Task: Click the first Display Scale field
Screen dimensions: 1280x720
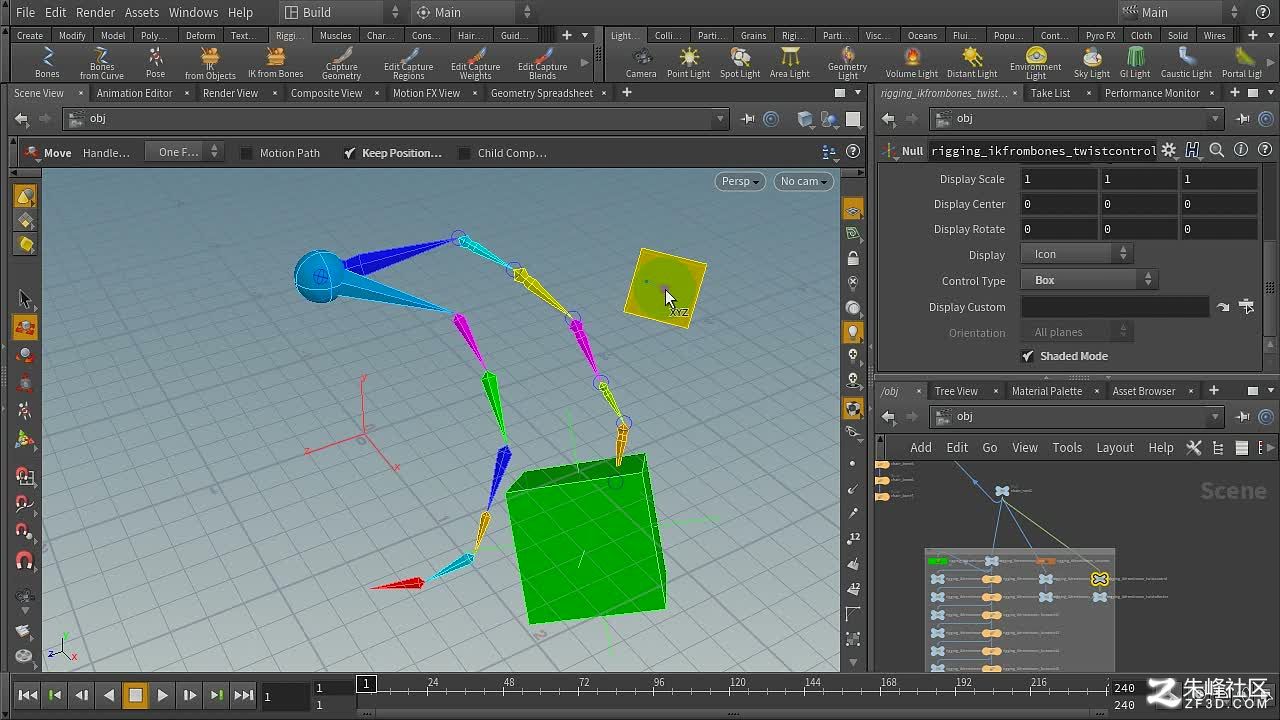Action: [x=1058, y=179]
